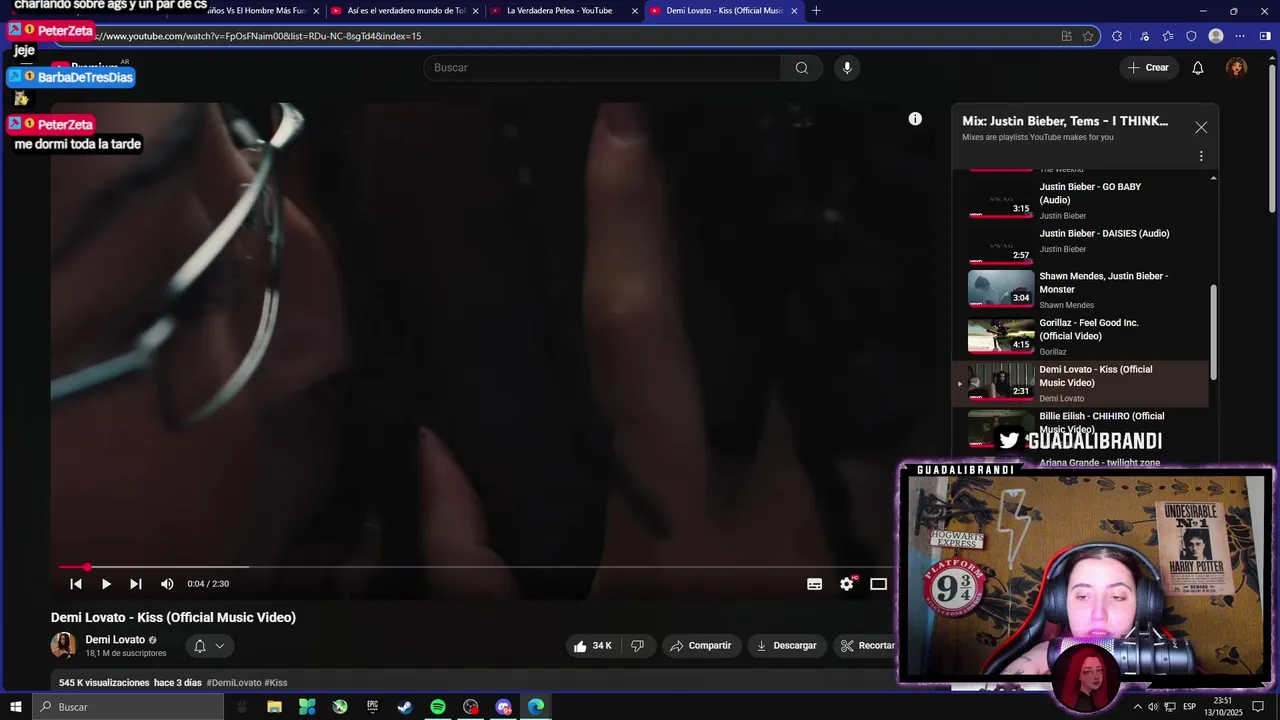Start voice search with microphone icon
Screen dimensions: 1280x720
point(847,68)
